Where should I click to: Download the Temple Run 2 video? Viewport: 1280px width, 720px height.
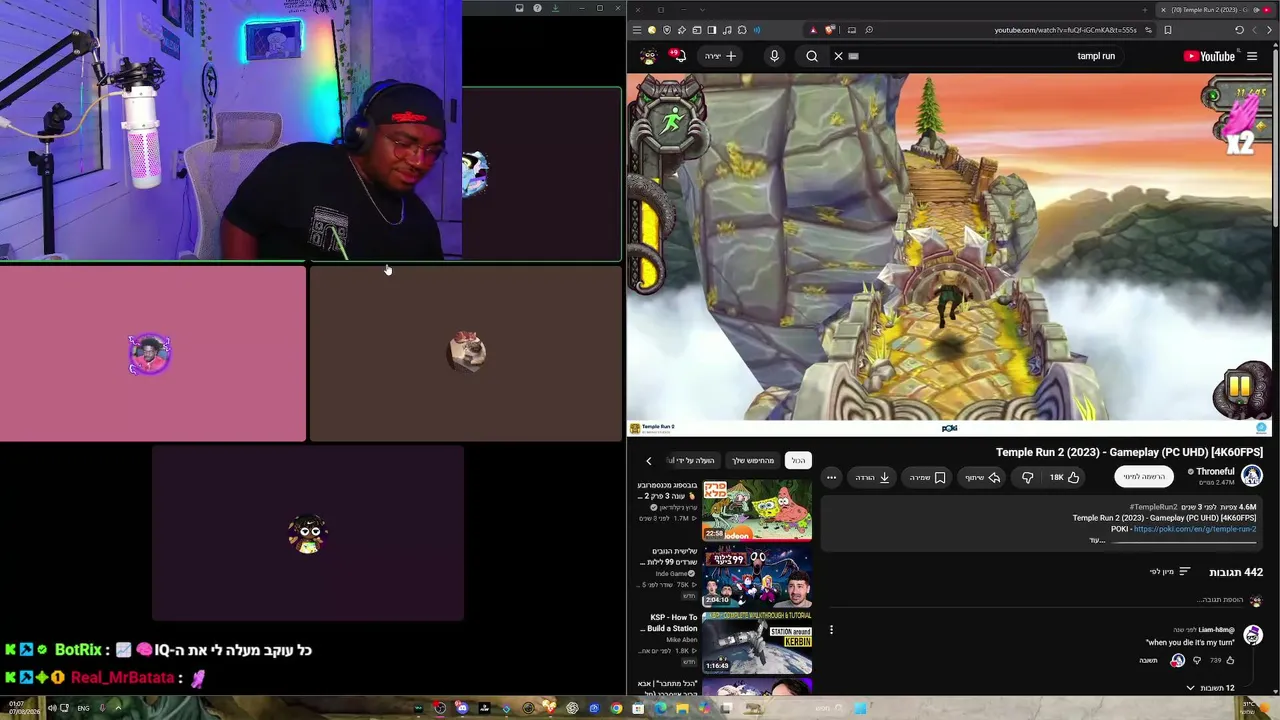872,477
